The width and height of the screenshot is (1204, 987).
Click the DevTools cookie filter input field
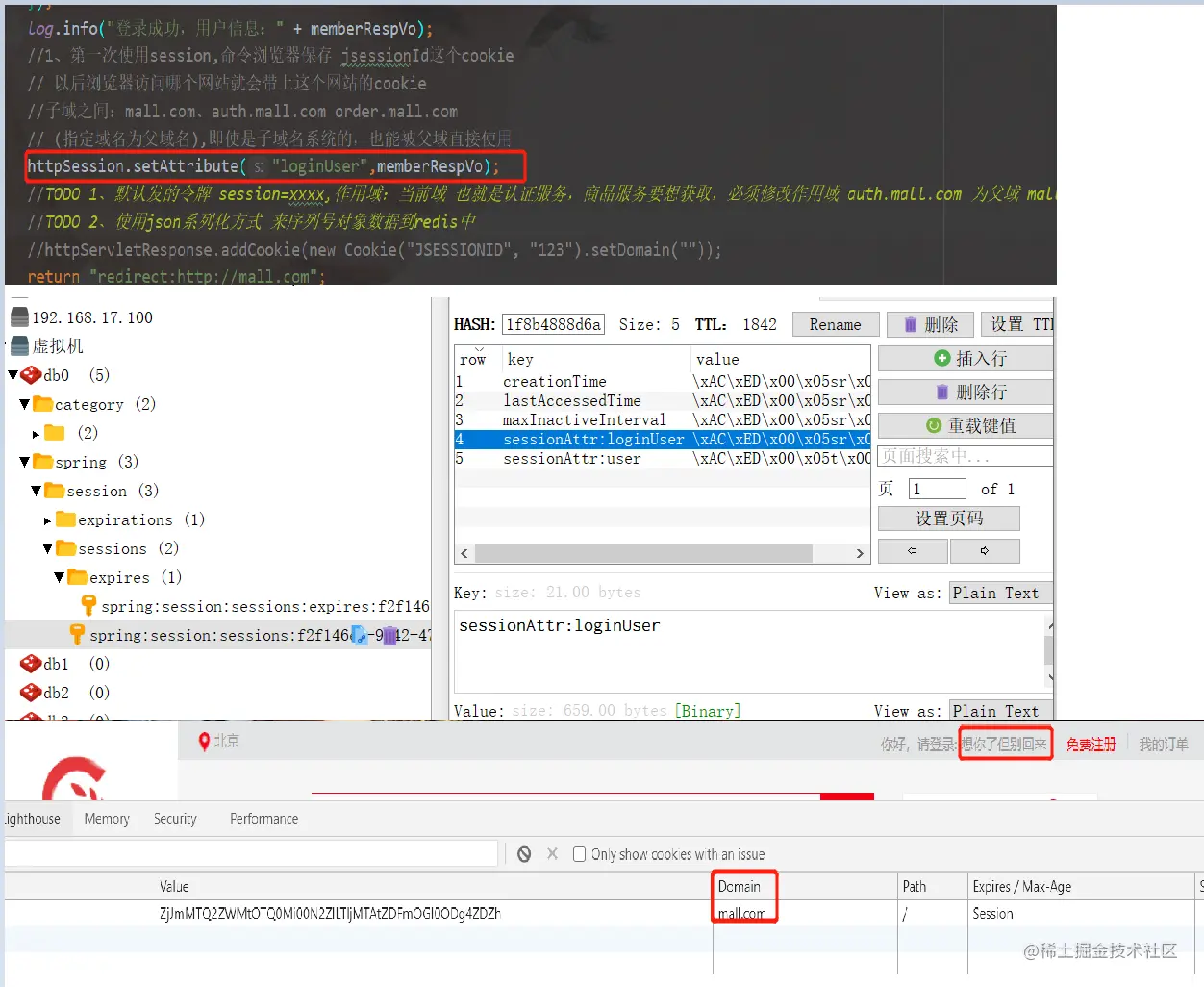(252, 853)
